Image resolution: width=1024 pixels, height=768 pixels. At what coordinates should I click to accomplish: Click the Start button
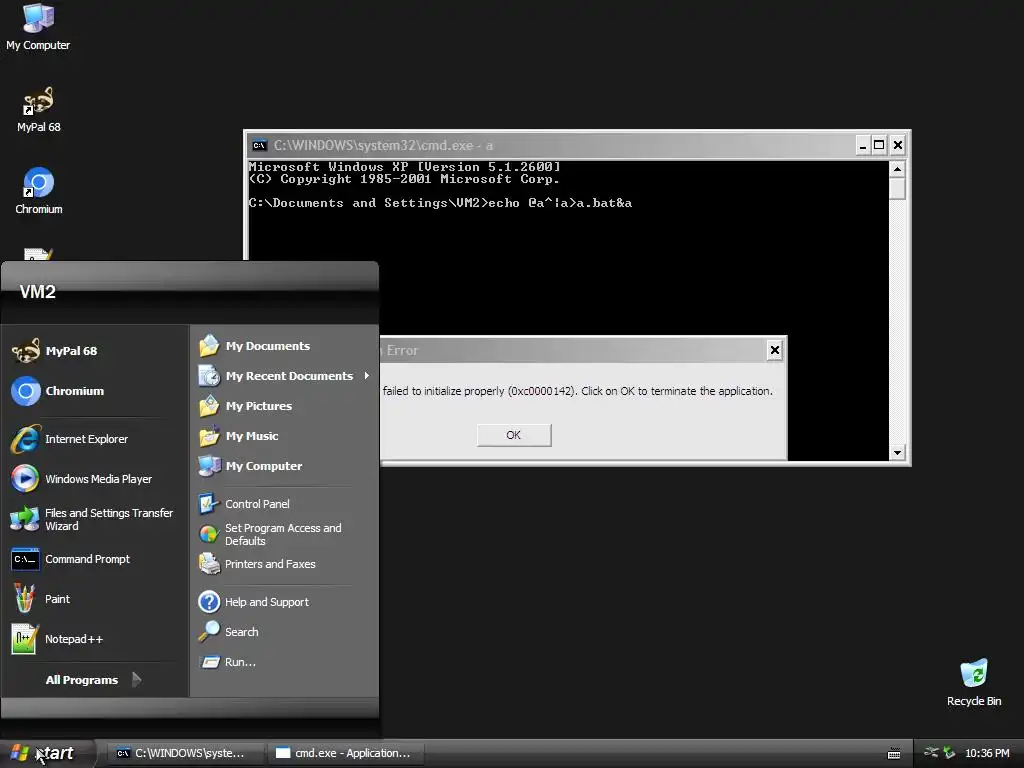click(46, 753)
